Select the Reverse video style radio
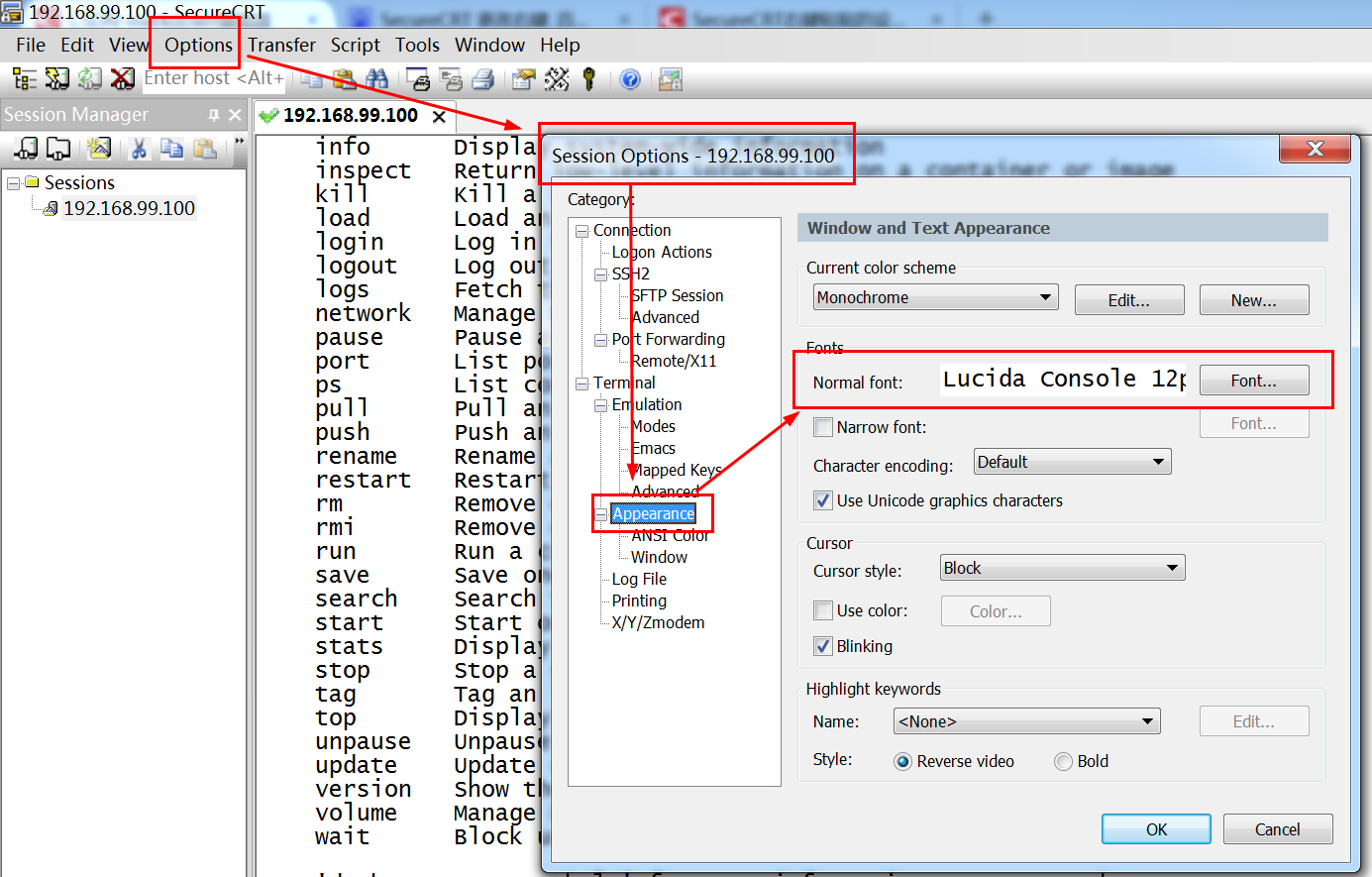Image resolution: width=1372 pixels, height=877 pixels. [902, 761]
